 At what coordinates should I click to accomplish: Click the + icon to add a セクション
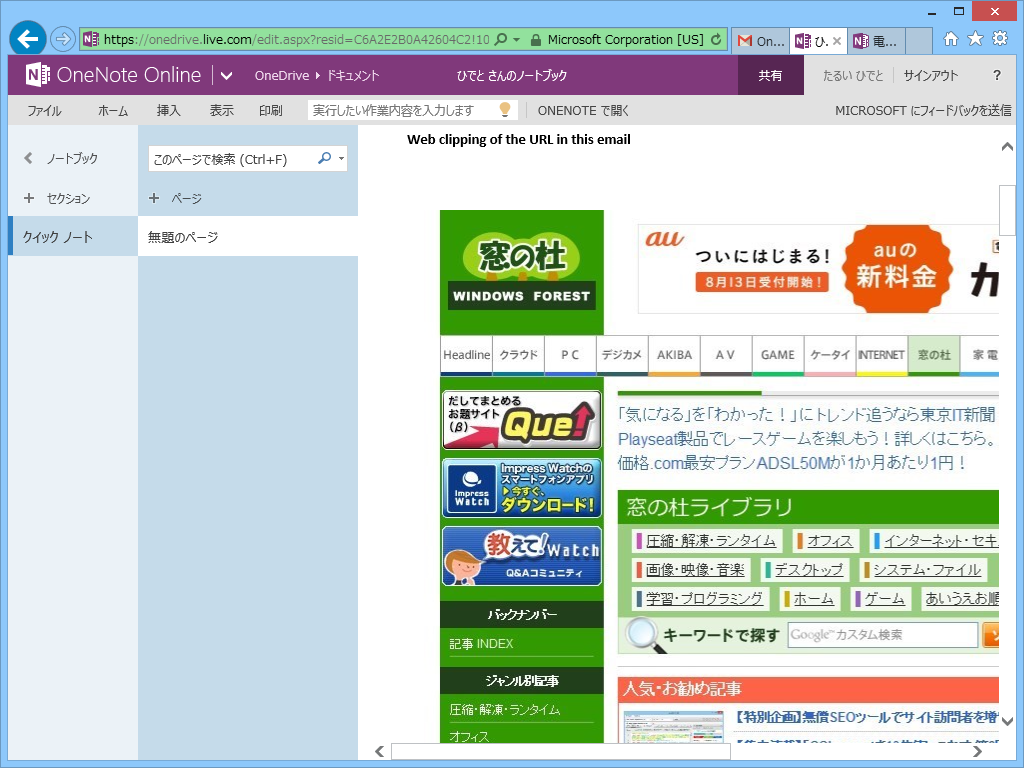[28, 198]
